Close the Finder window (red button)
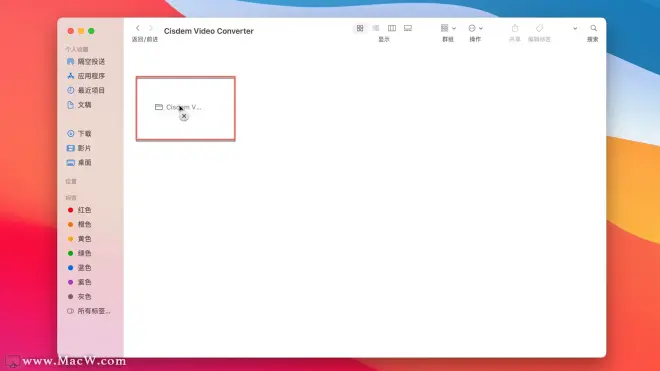 (71, 31)
